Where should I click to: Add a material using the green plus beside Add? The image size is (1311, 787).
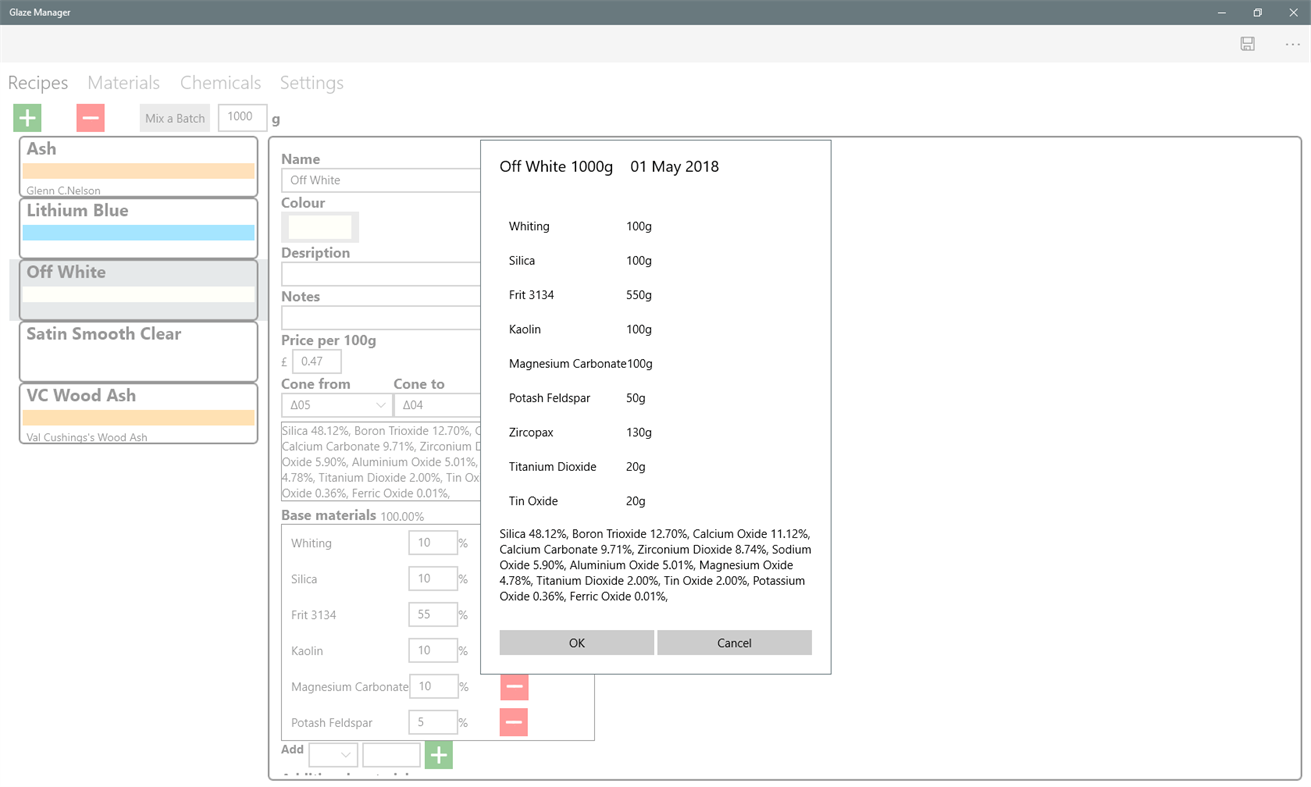[x=438, y=754]
